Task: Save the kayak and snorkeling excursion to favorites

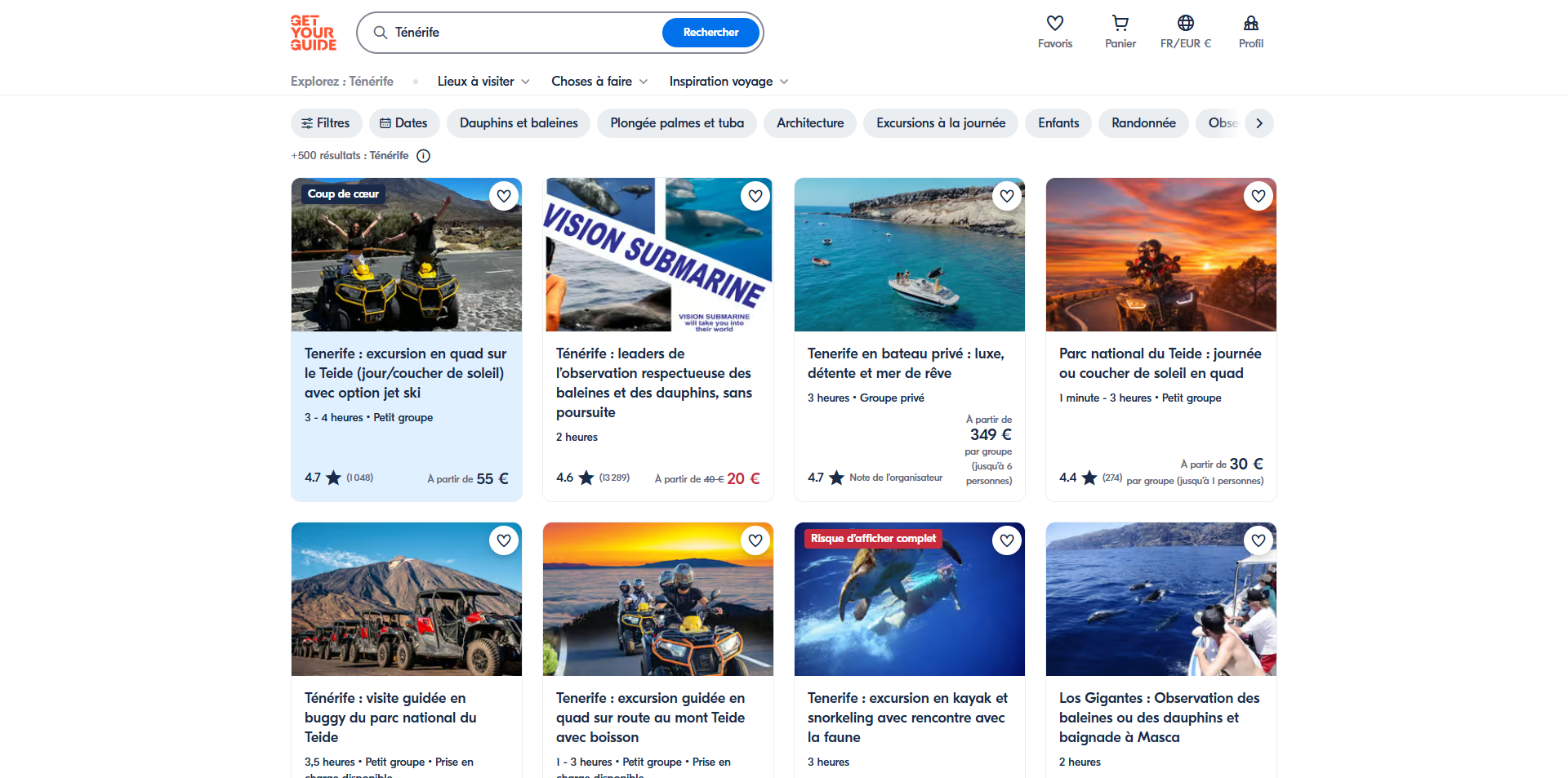Action: [1007, 540]
